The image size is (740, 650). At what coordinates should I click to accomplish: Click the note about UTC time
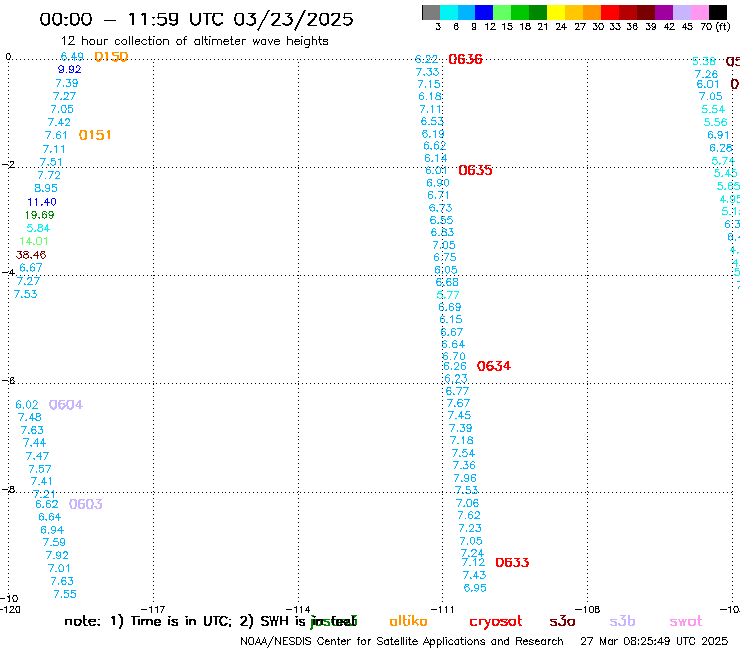(211, 621)
